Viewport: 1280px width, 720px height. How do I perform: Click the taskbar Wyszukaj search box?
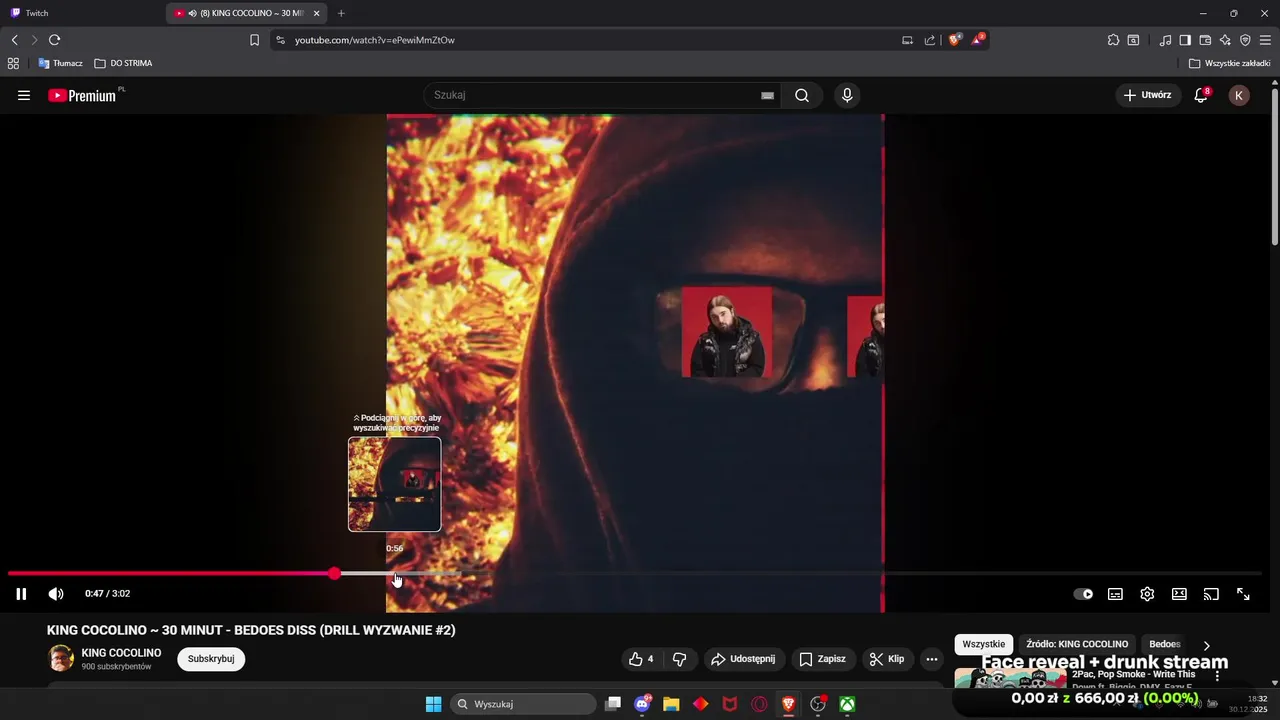pyautogui.click(x=523, y=704)
